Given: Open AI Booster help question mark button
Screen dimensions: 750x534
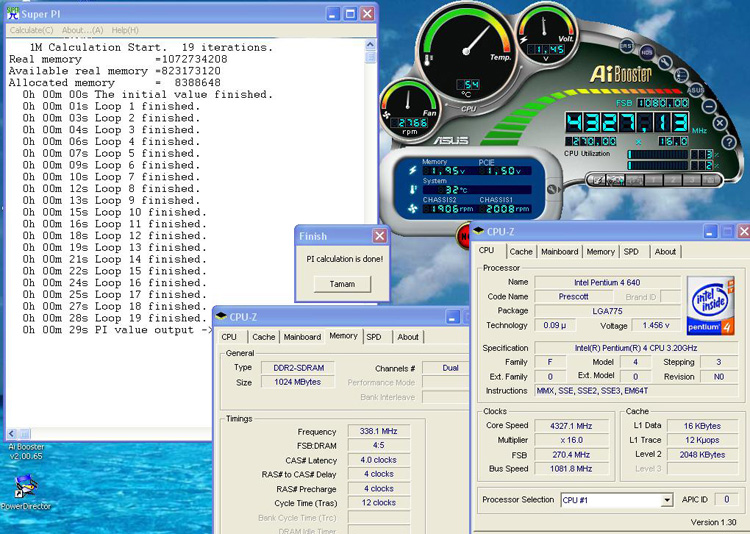Looking at the screenshot, I should coord(728,142).
